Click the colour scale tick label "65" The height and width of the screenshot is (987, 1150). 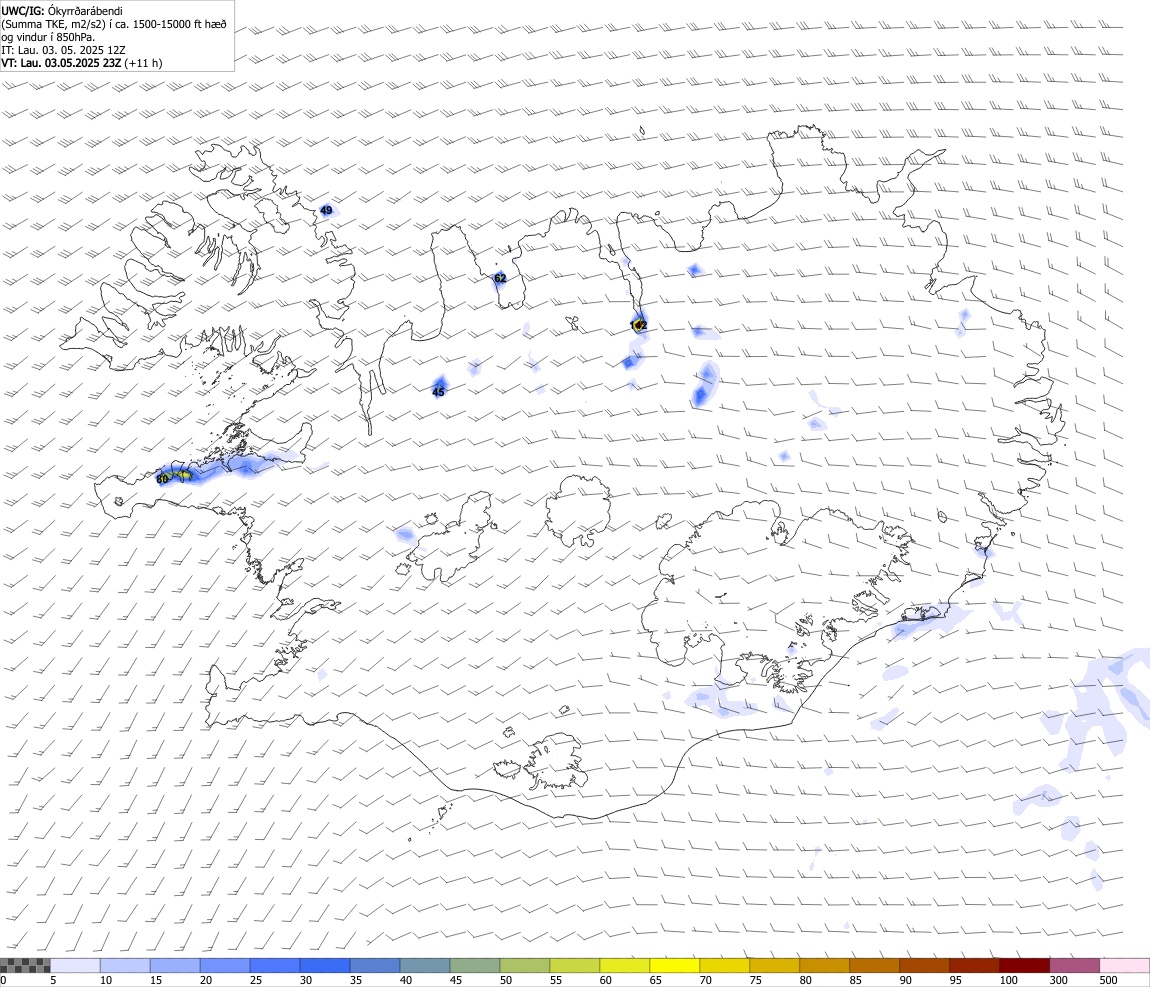[x=656, y=980]
